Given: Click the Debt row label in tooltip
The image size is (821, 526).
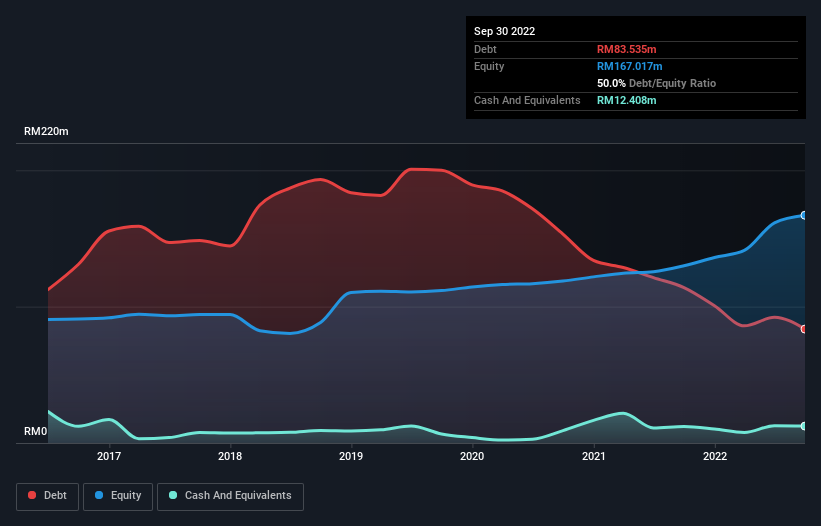Looking at the screenshot, I should (x=485, y=49).
